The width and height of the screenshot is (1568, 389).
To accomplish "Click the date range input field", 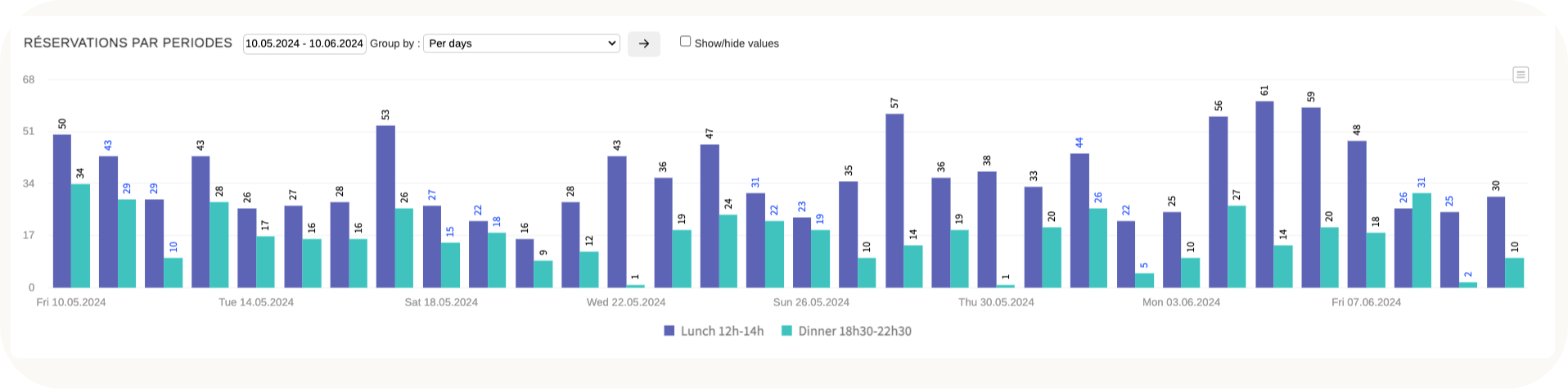I will point(304,43).
